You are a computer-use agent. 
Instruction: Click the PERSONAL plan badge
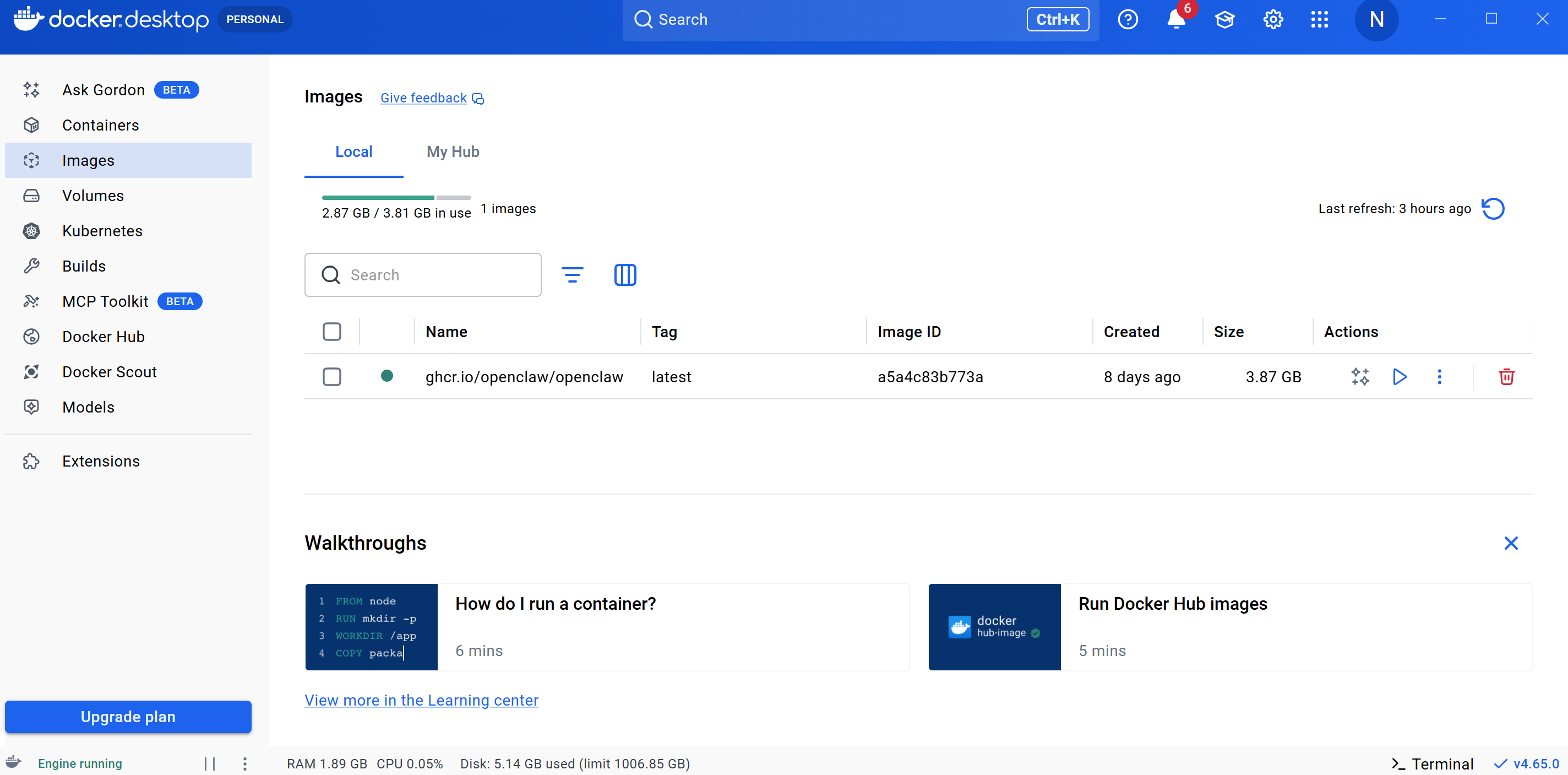[x=255, y=19]
